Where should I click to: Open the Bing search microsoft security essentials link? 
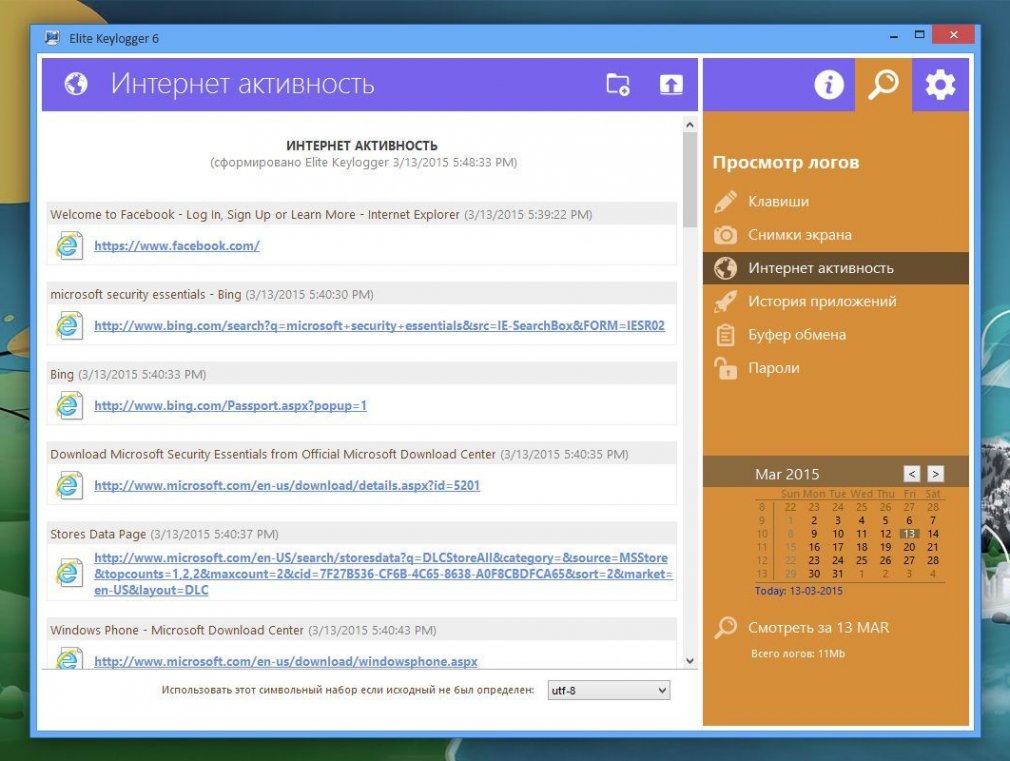click(x=379, y=325)
